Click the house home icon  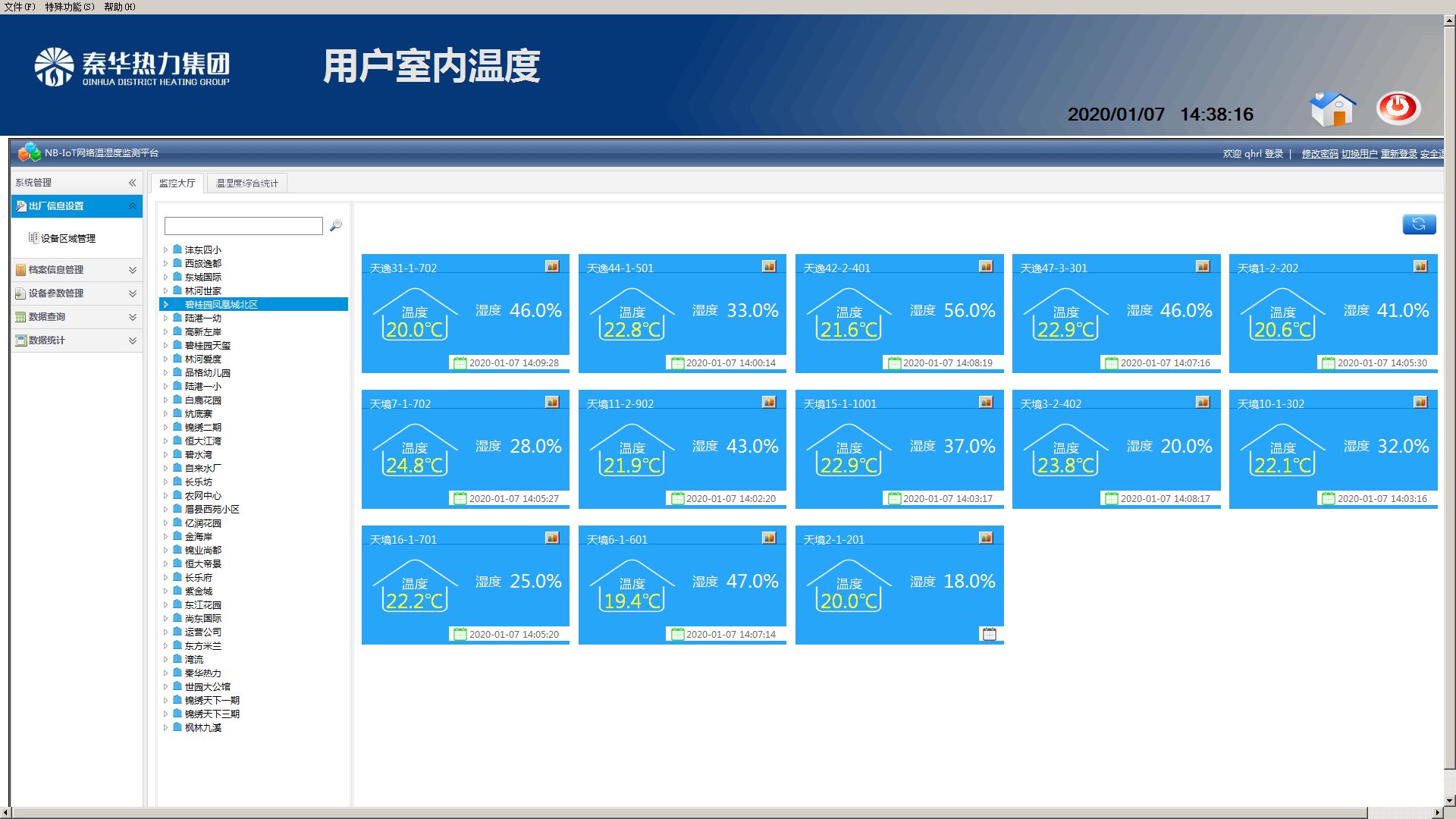click(x=1332, y=109)
